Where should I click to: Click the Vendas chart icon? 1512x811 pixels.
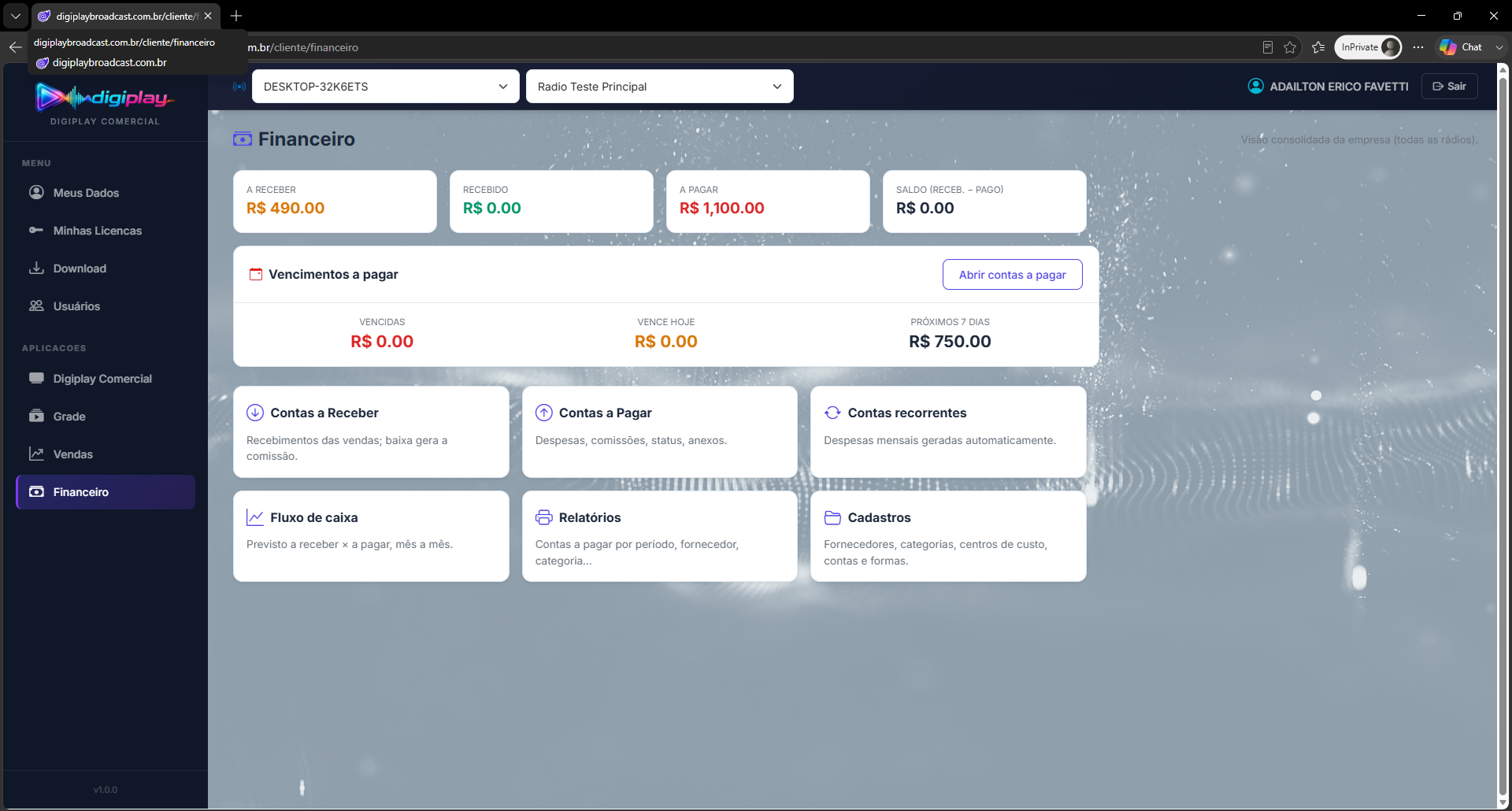[36, 454]
